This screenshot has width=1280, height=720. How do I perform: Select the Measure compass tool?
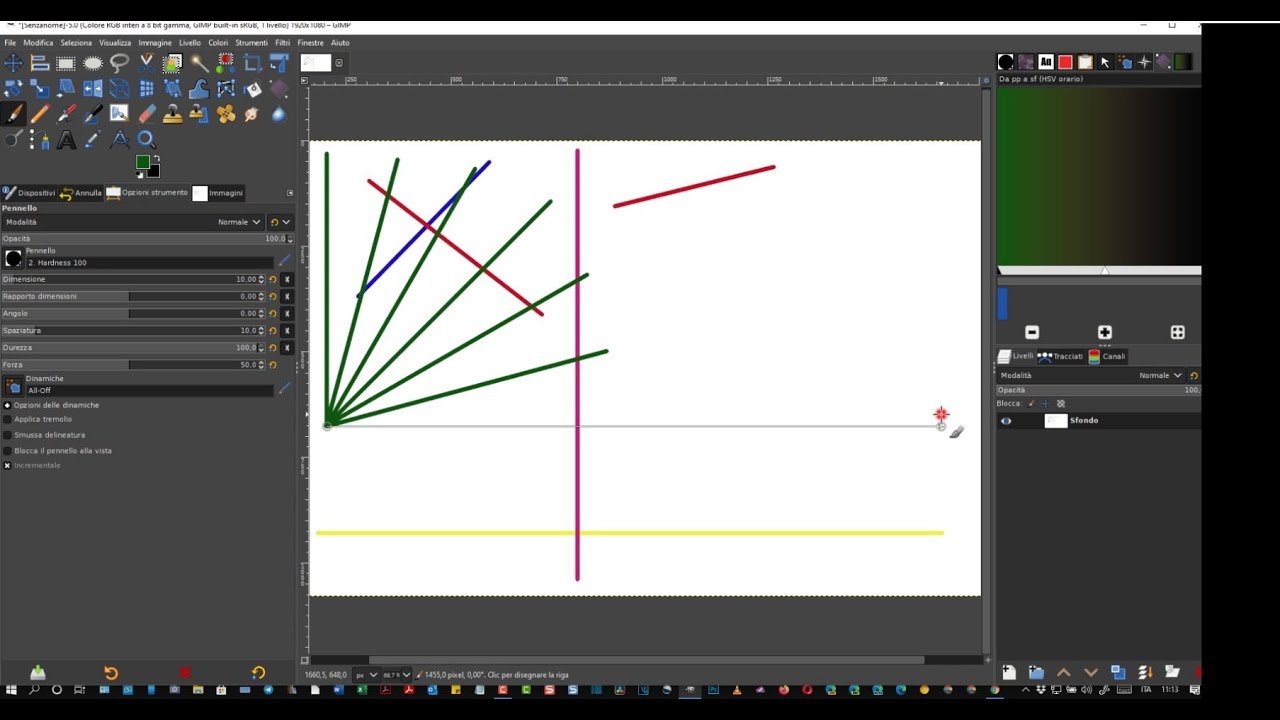(119, 140)
